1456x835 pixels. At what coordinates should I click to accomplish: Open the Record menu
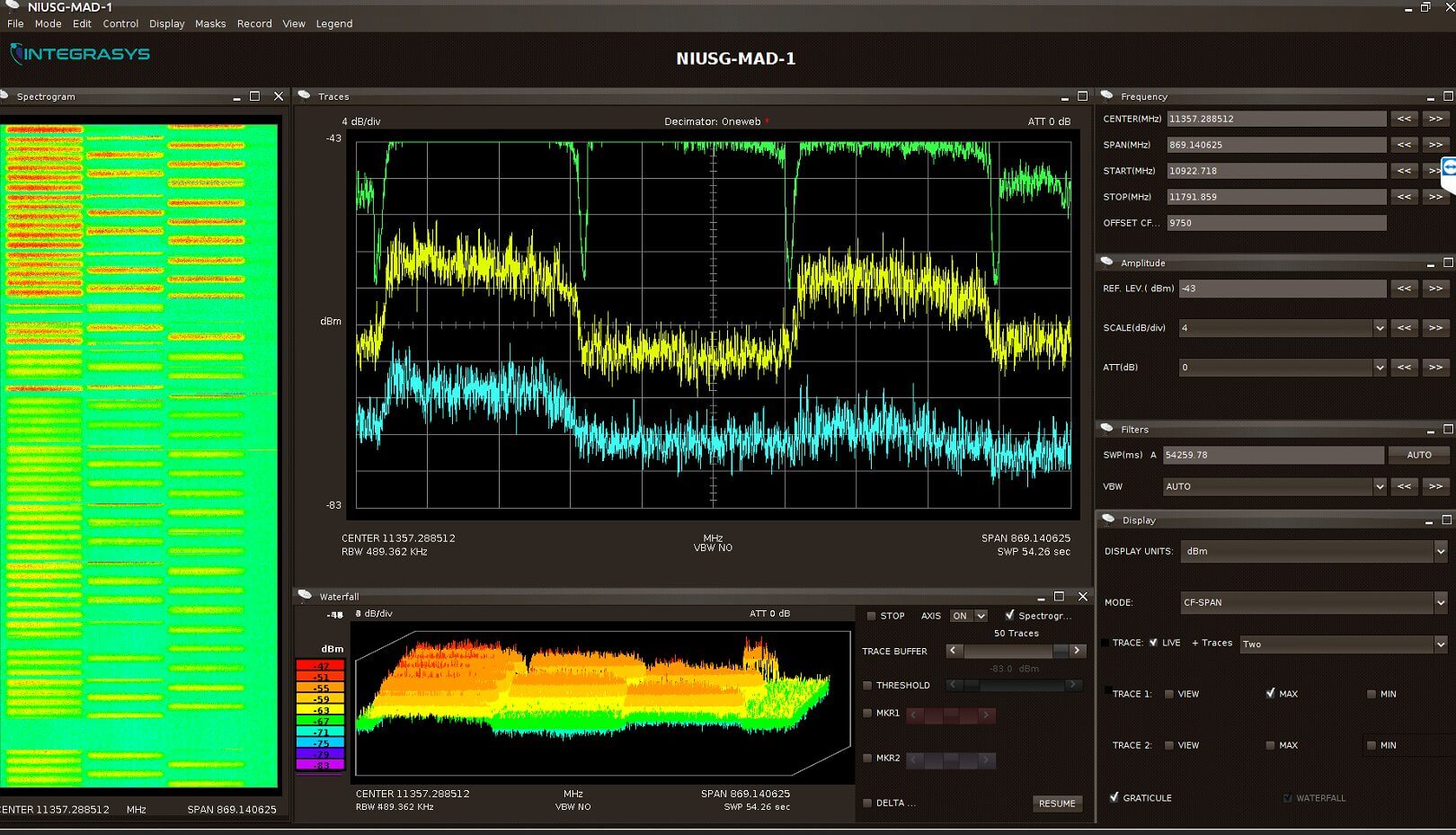[254, 23]
